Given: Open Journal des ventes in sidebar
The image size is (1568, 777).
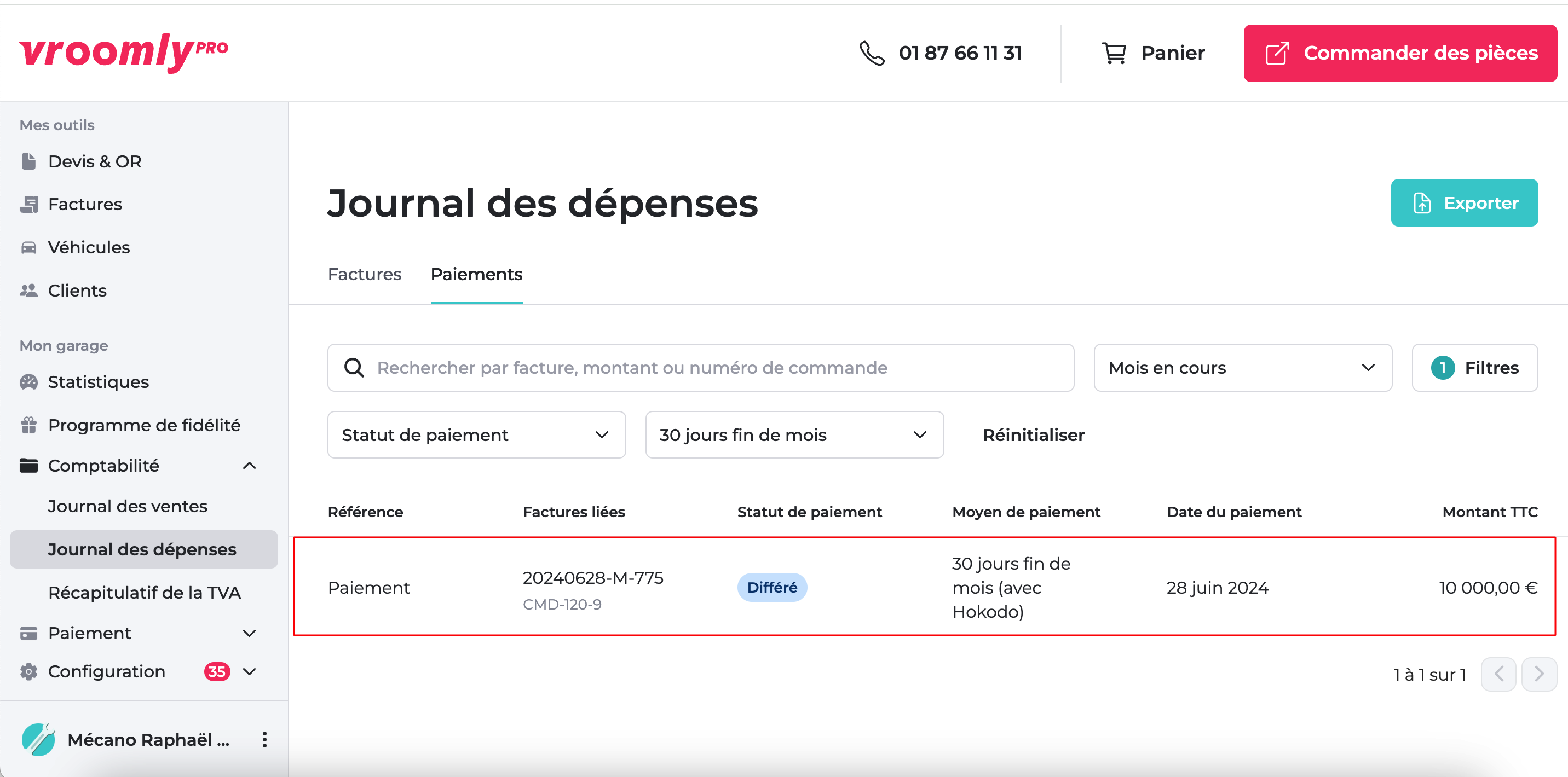Looking at the screenshot, I should point(127,506).
